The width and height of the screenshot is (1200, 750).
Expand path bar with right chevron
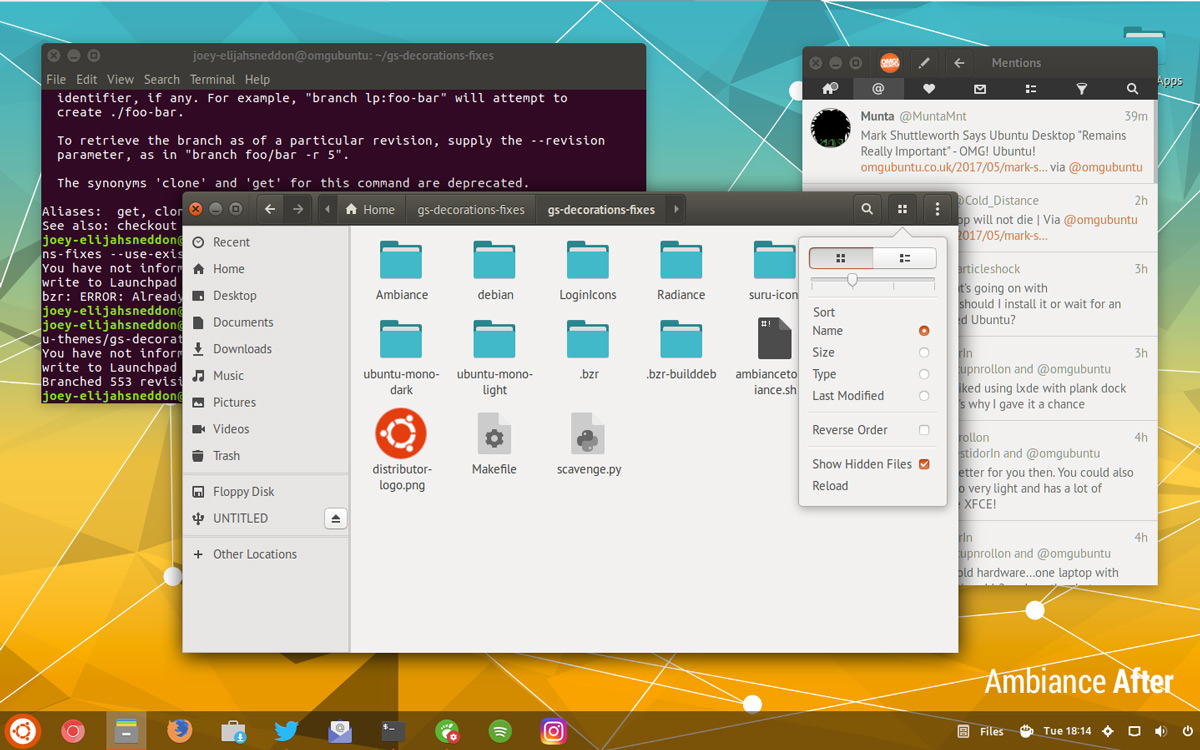pyautogui.click(x=677, y=209)
